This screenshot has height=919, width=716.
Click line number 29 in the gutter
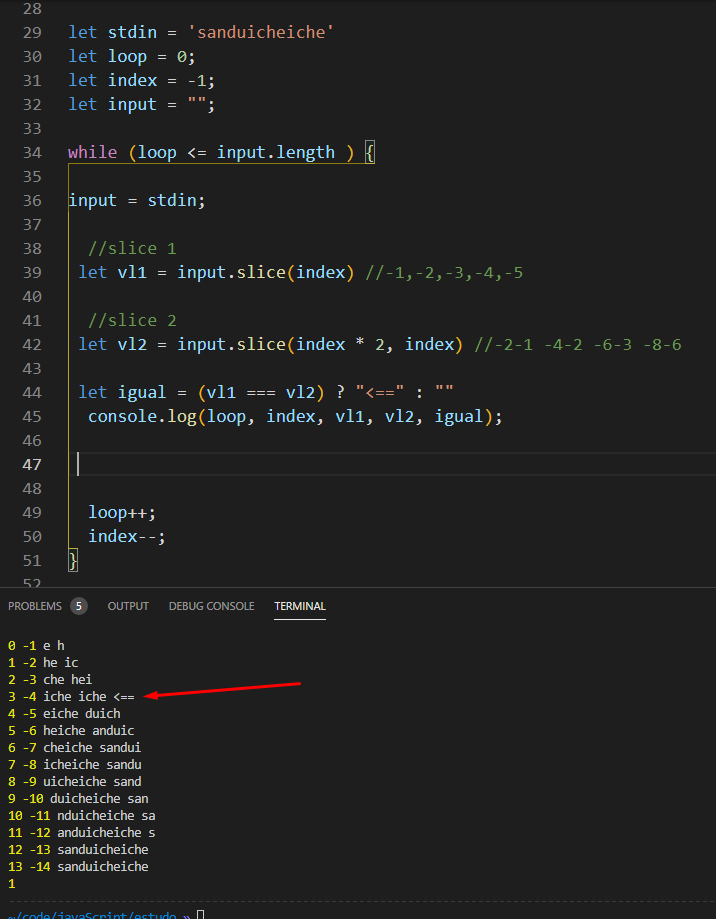pos(32,32)
